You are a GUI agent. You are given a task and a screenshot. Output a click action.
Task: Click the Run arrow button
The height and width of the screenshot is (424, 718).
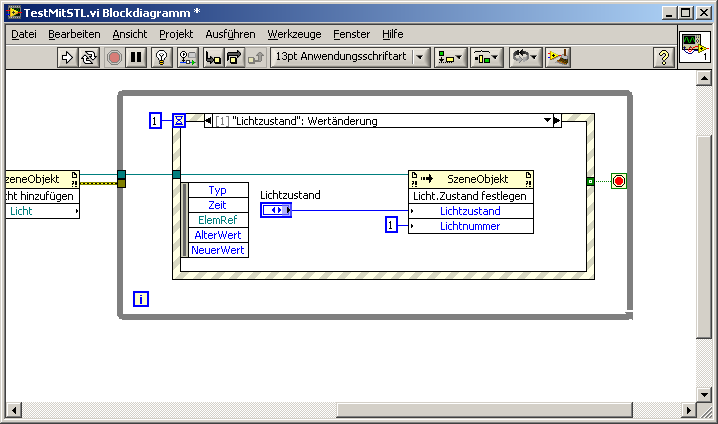[x=67, y=57]
